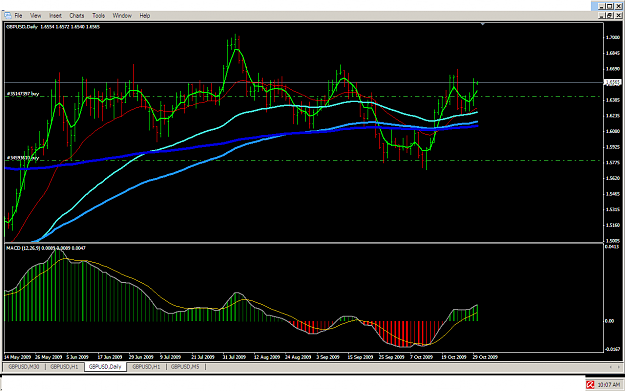Click the 10:07 AM system clock

click(609, 385)
